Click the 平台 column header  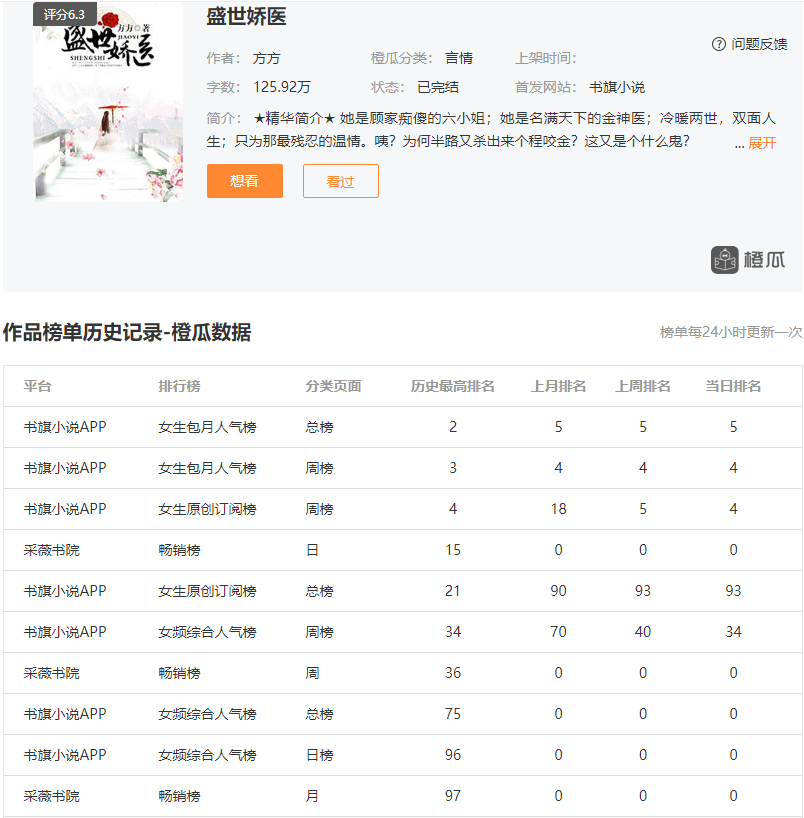pyautogui.click(x=38, y=386)
